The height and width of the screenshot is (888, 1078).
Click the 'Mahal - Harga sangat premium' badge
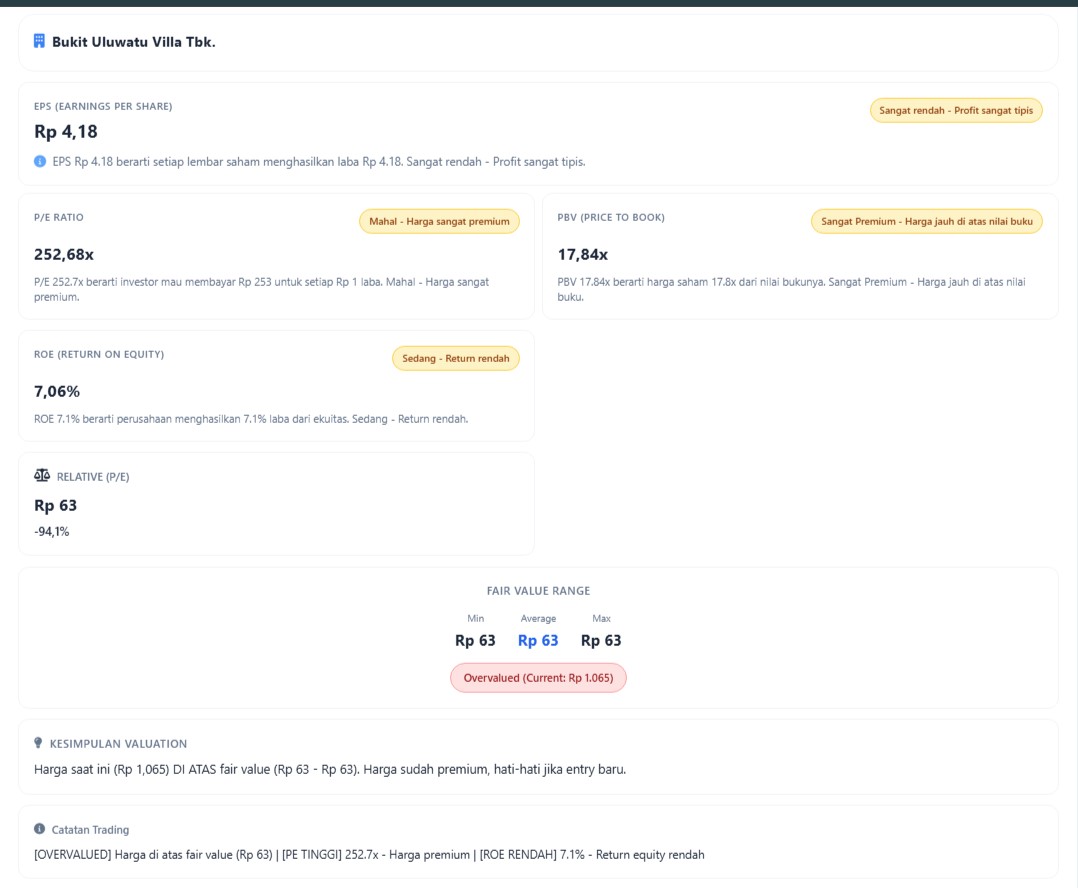(x=439, y=221)
